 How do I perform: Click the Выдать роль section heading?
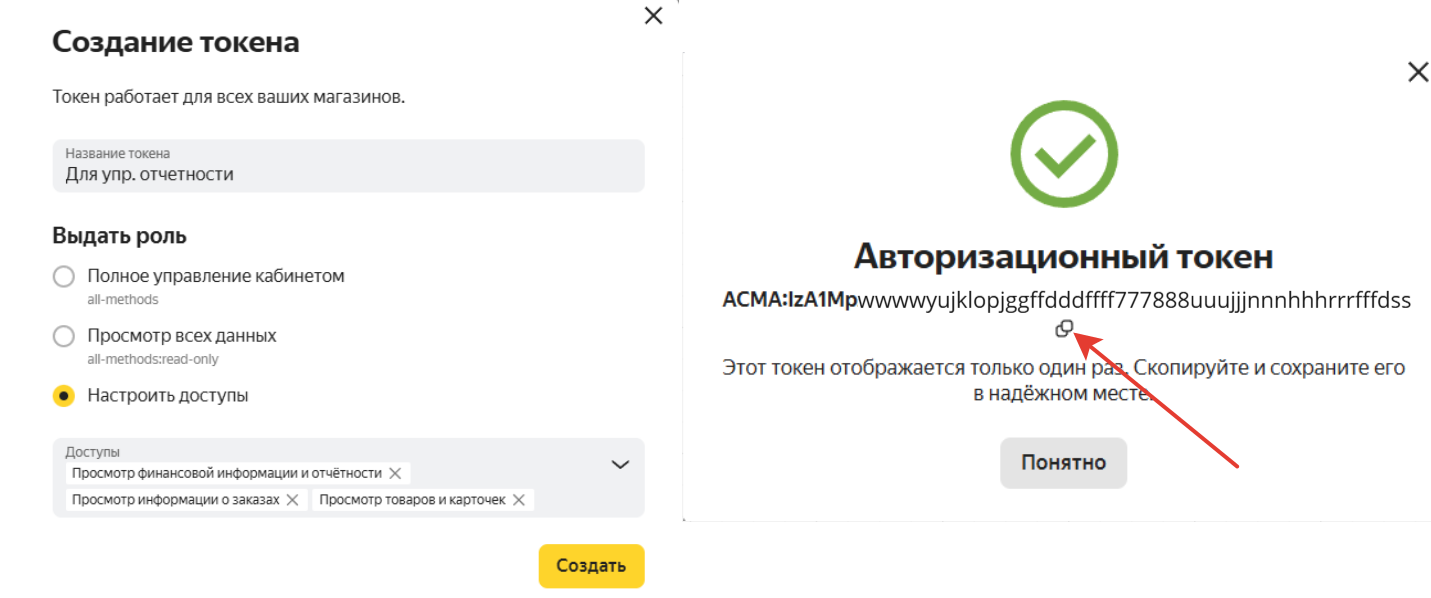tap(119, 236)
